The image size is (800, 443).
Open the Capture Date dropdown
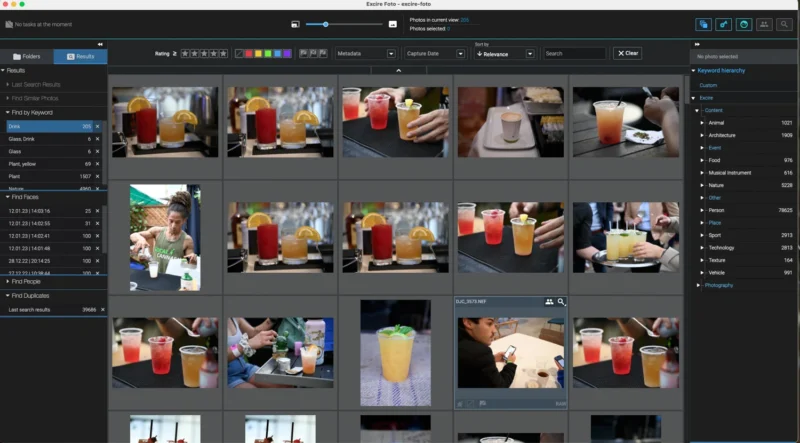click(x=435, y=53)
